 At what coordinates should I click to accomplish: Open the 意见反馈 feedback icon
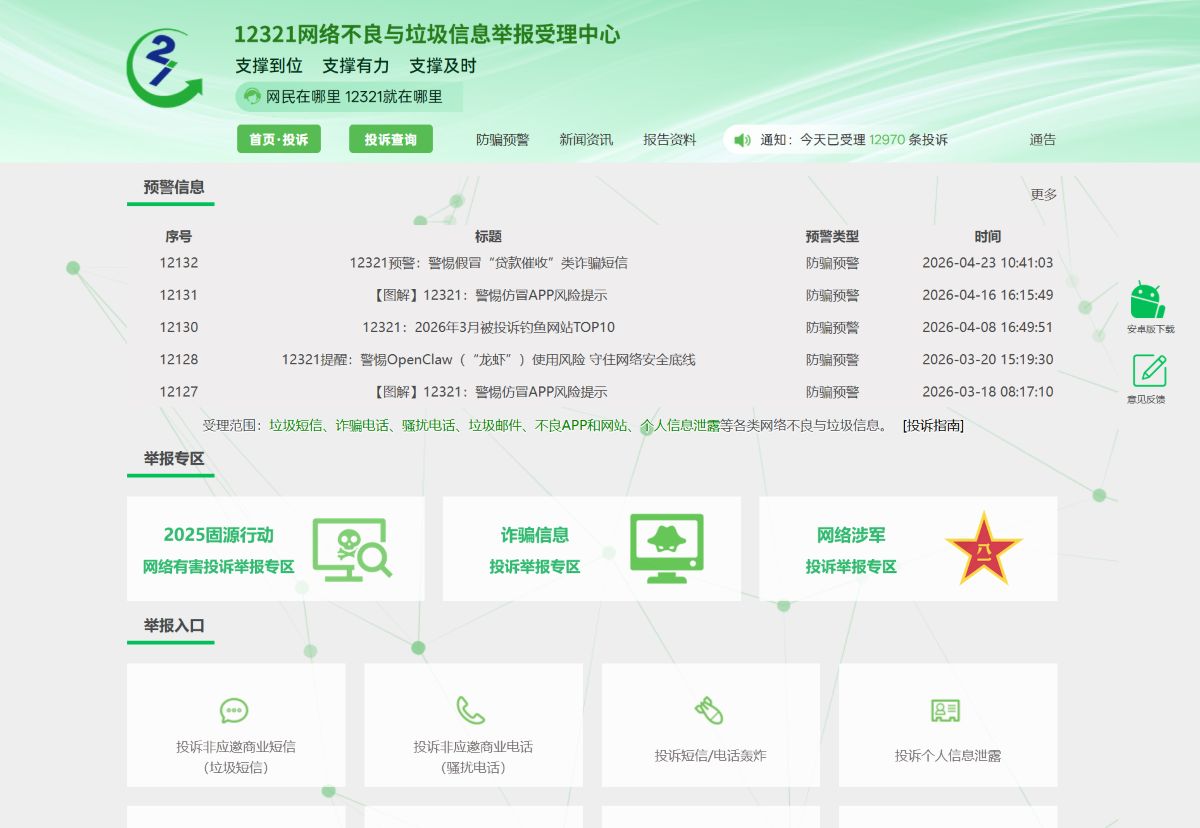(1148, 371)
